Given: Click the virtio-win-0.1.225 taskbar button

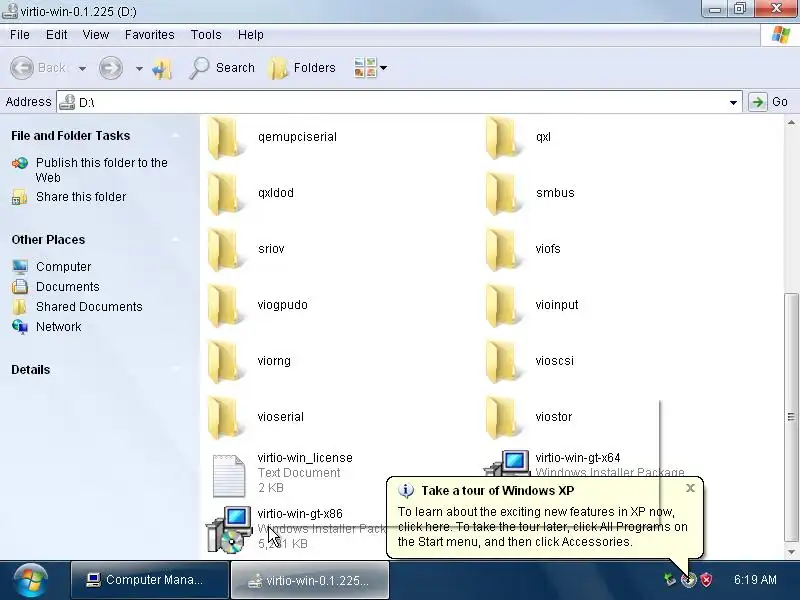Looking at the screenshot, I should click(310, 580).
